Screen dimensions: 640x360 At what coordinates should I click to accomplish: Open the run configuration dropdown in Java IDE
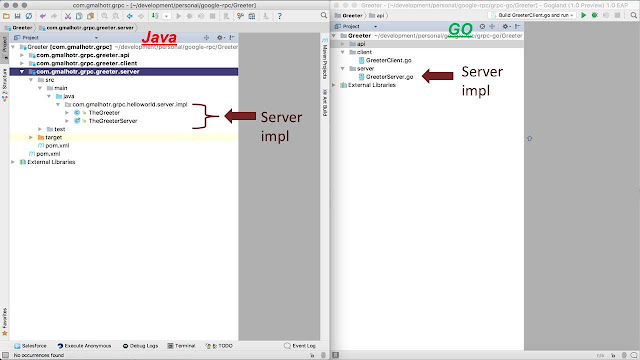coord(167,16)
